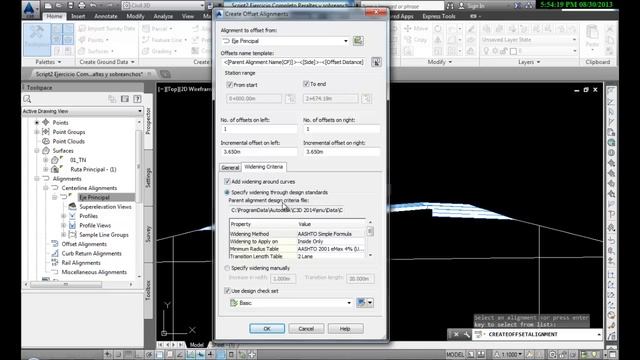The width and height of the screenshot is (640, 360).
Task: Open Alignment to offset from dropdown
Action: point(346,41)
